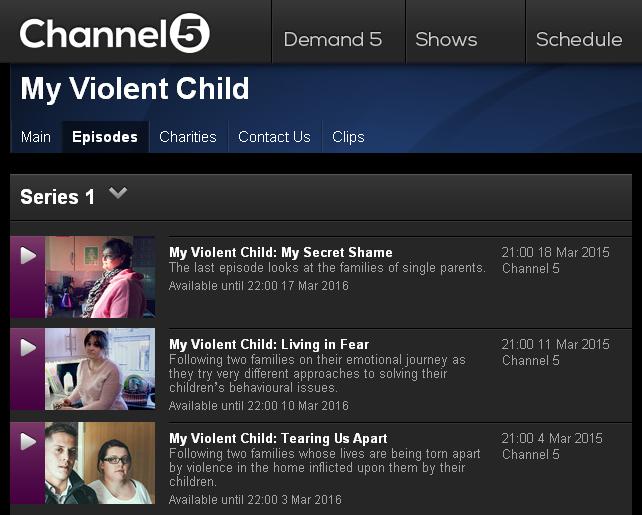Viewport: 642px width, 515px height.
Task: Switch to the Main tab
Action: pyautogui.click(x=36, y=137)
